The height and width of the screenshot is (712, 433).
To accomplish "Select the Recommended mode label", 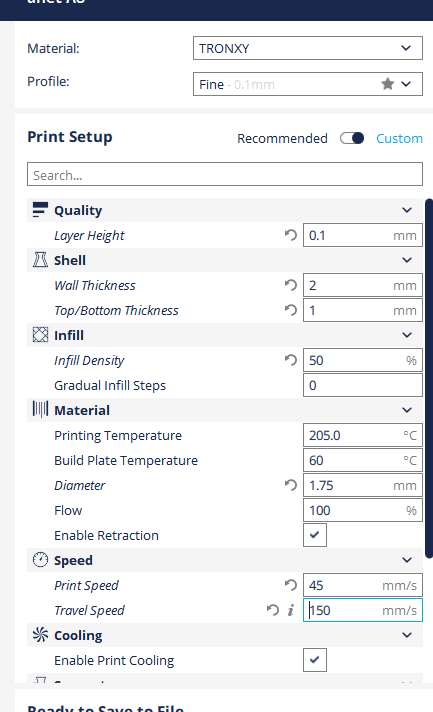I will point(282,138).
